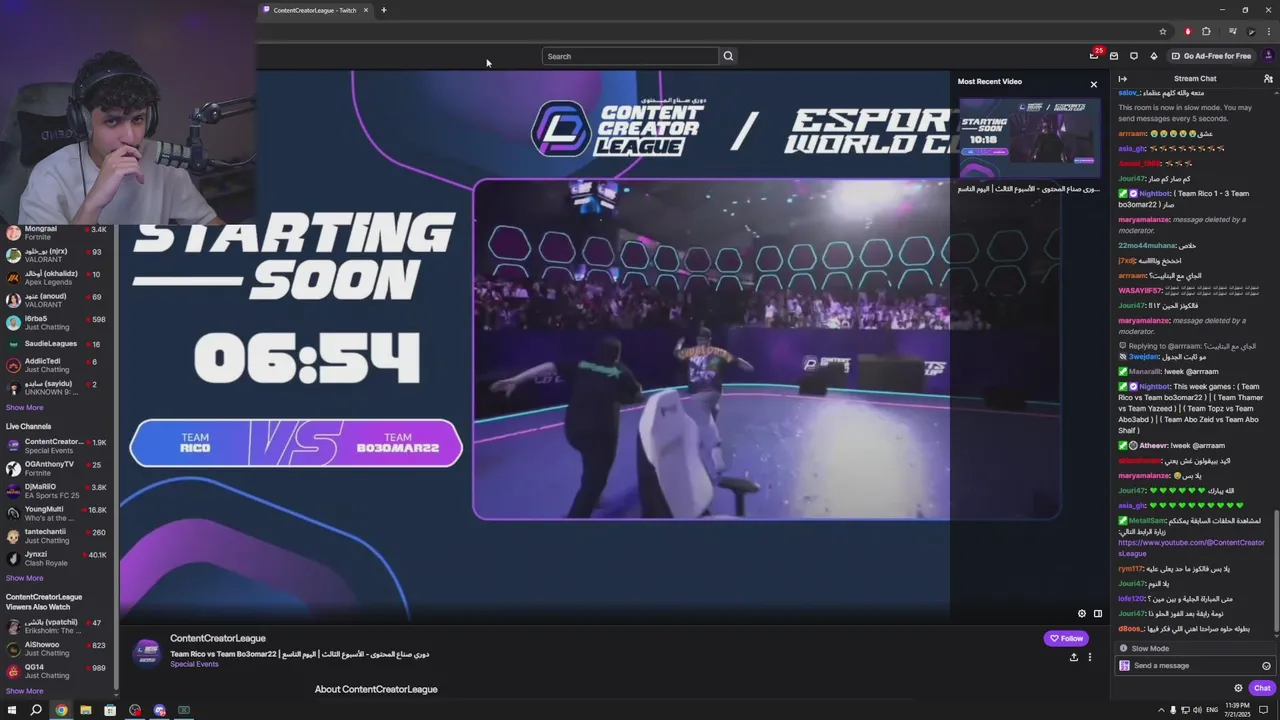Expand Show More under followed channels
The image size is (1280, 720).
(25, 408)
